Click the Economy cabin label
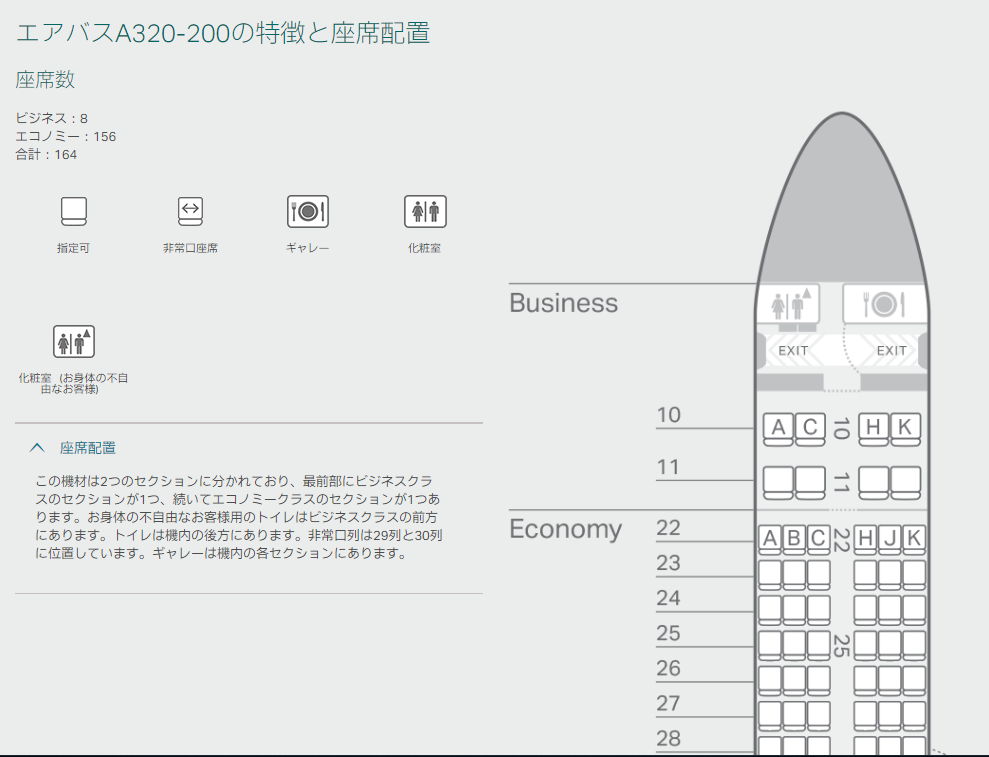The image size is (989, 757). 565,529
